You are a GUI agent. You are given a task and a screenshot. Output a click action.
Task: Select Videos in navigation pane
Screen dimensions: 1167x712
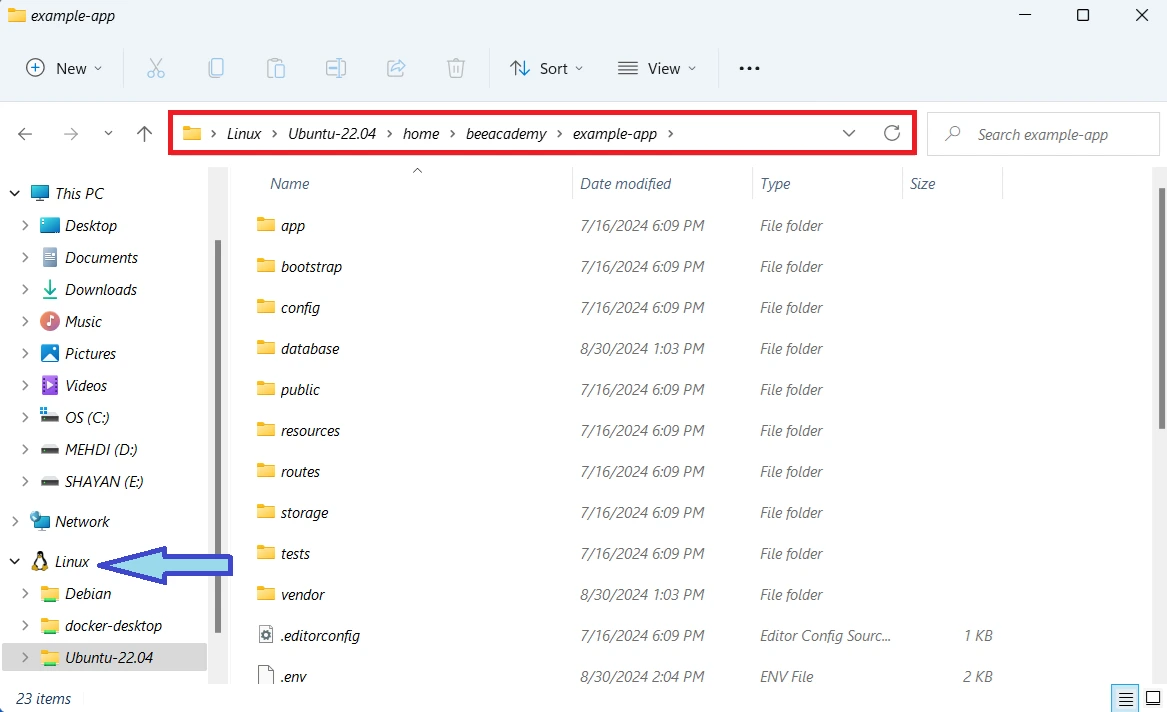[86, 385]
